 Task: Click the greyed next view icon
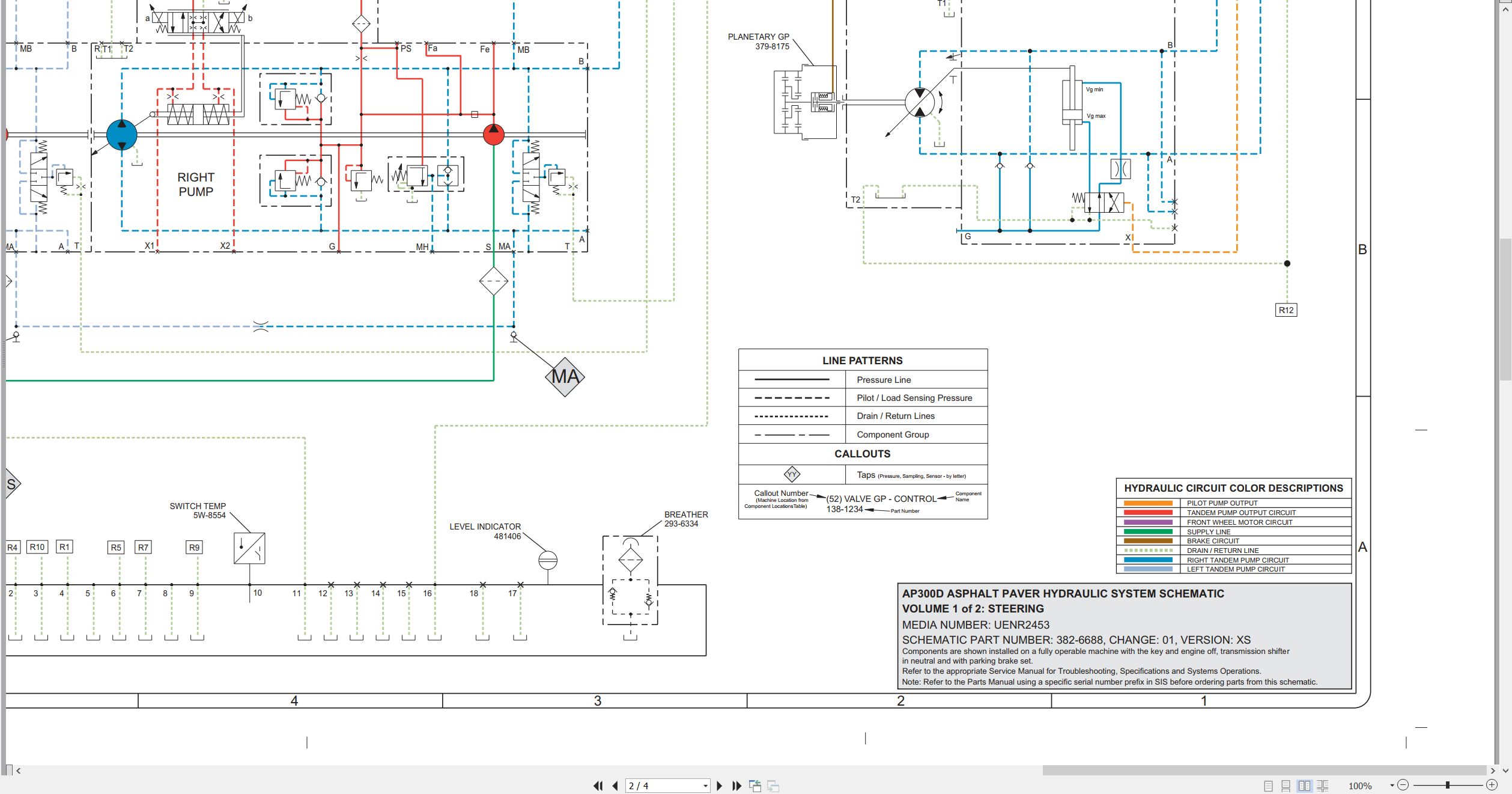773,786
